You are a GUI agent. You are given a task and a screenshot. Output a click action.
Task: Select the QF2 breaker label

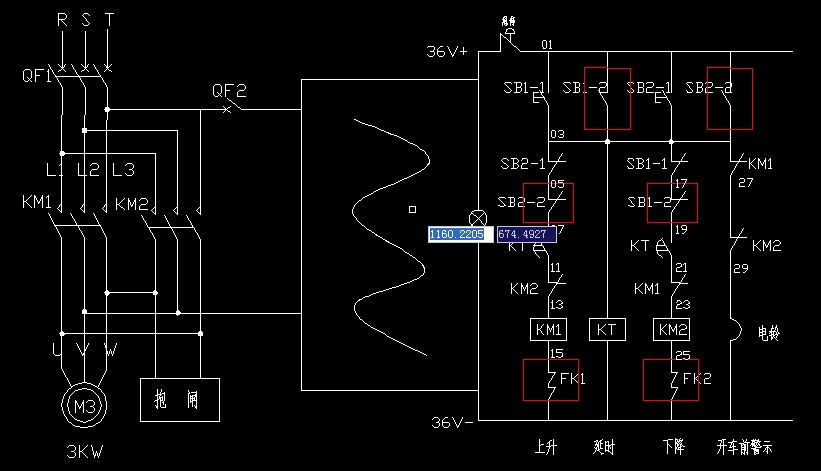tap(228, 89)
